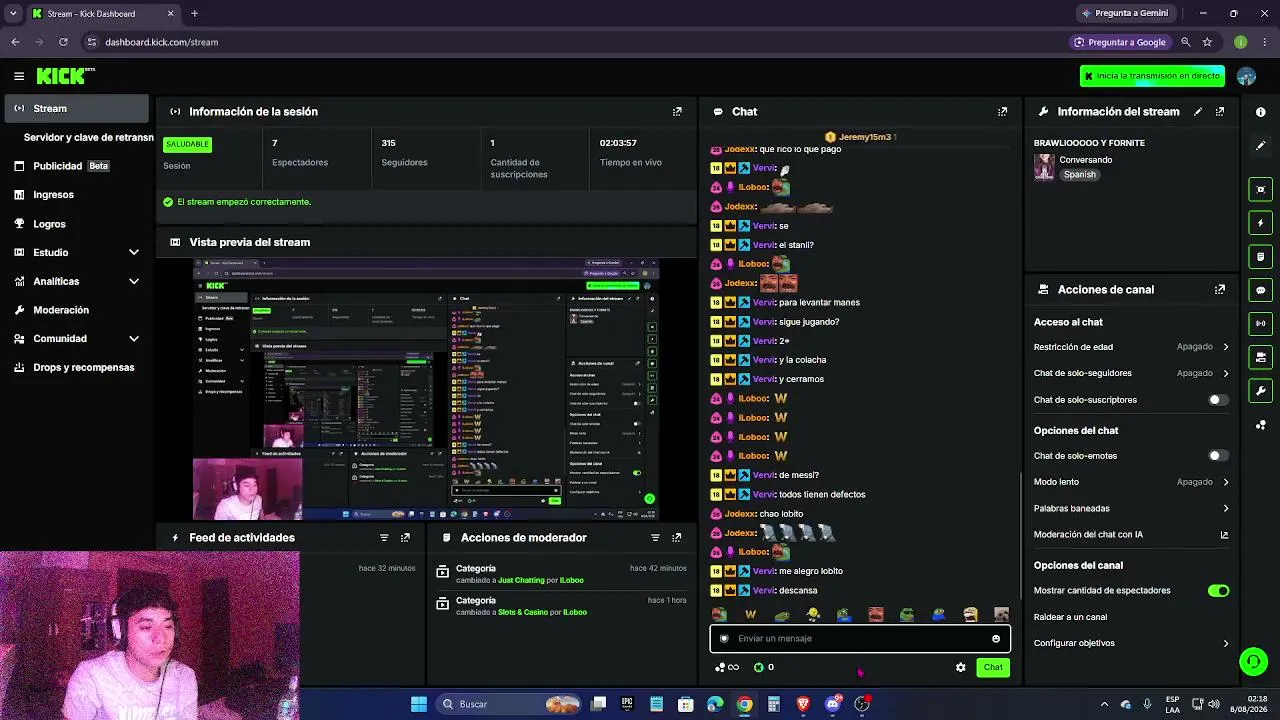Pop out the Acciones de moderador panel
This screenshot has width=1280, height=720.
tap(677, 538)
